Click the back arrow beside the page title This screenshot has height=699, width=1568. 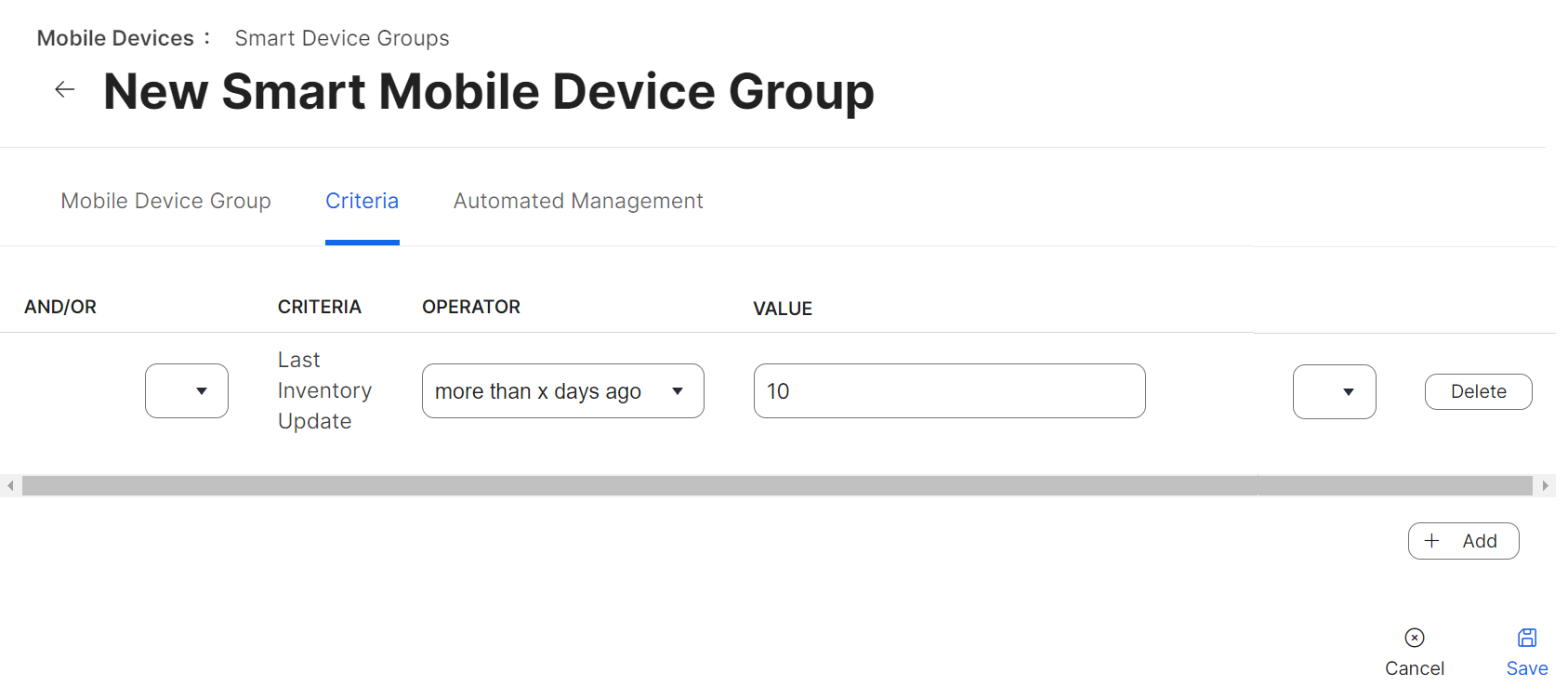[65, 89]
